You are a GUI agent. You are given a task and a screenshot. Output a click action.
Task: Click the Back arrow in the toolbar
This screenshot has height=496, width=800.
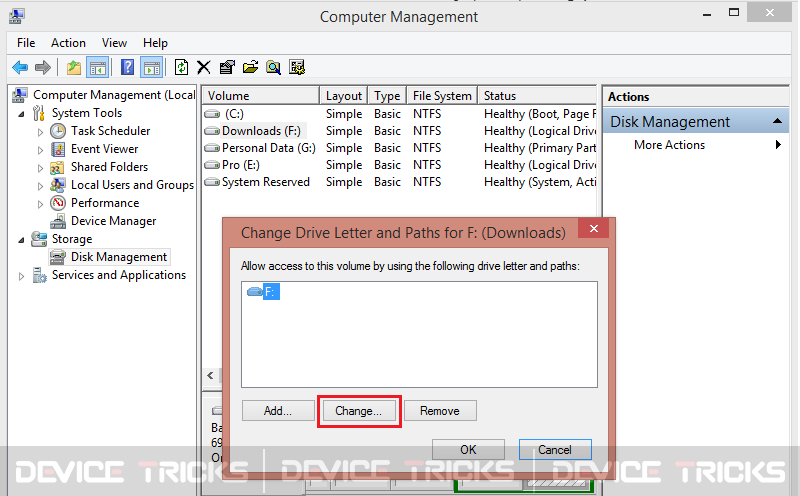click(20, 67)
